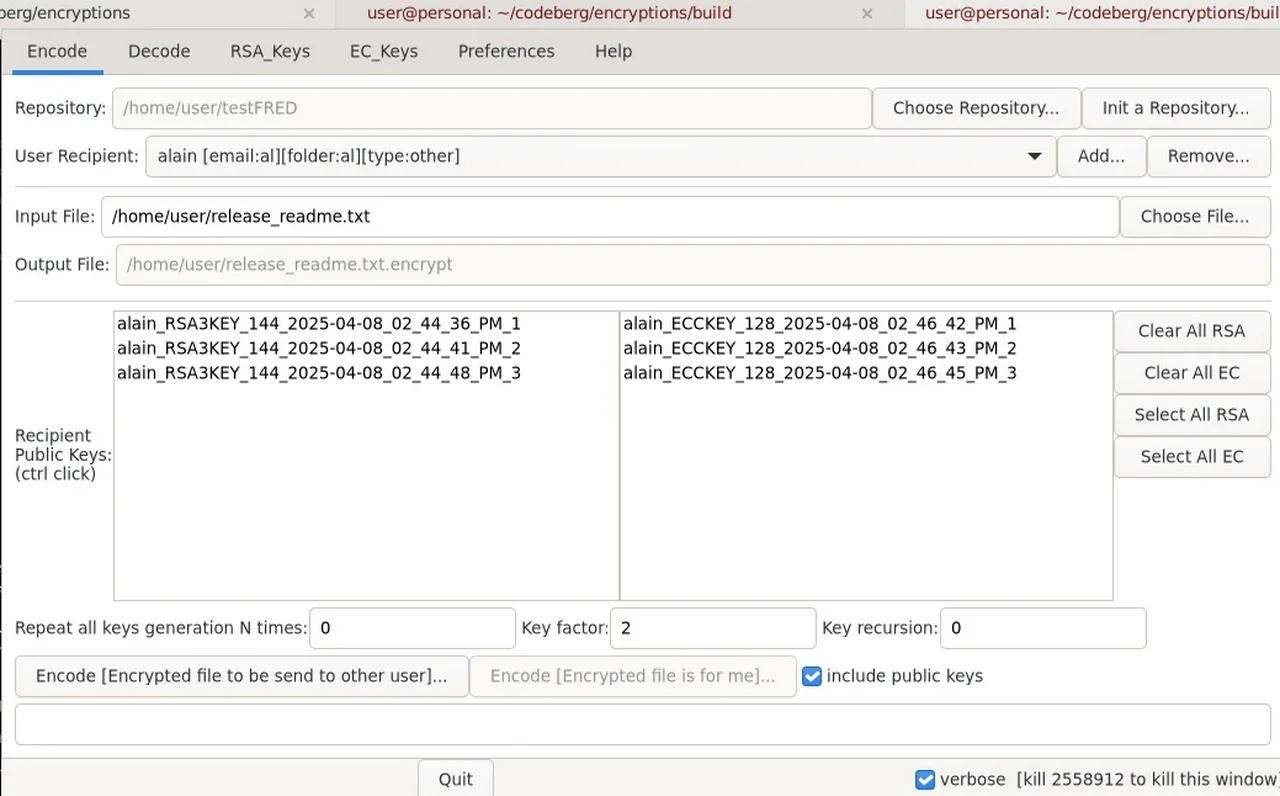This screenshot has height=796, width=1280.
Task: Click Choose File for the input file
Action: (1195, 216)
